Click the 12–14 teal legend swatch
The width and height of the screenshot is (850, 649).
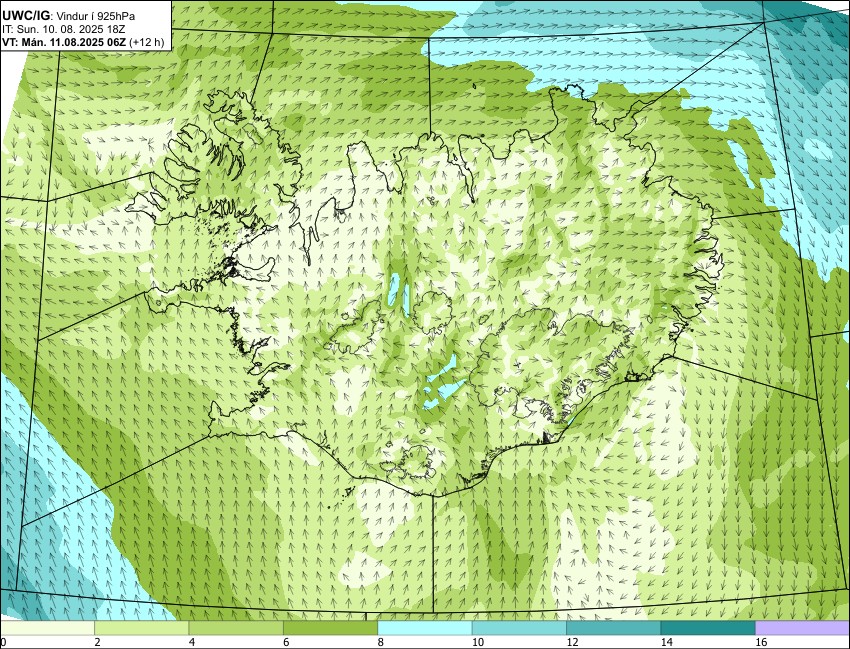point(613,628)
